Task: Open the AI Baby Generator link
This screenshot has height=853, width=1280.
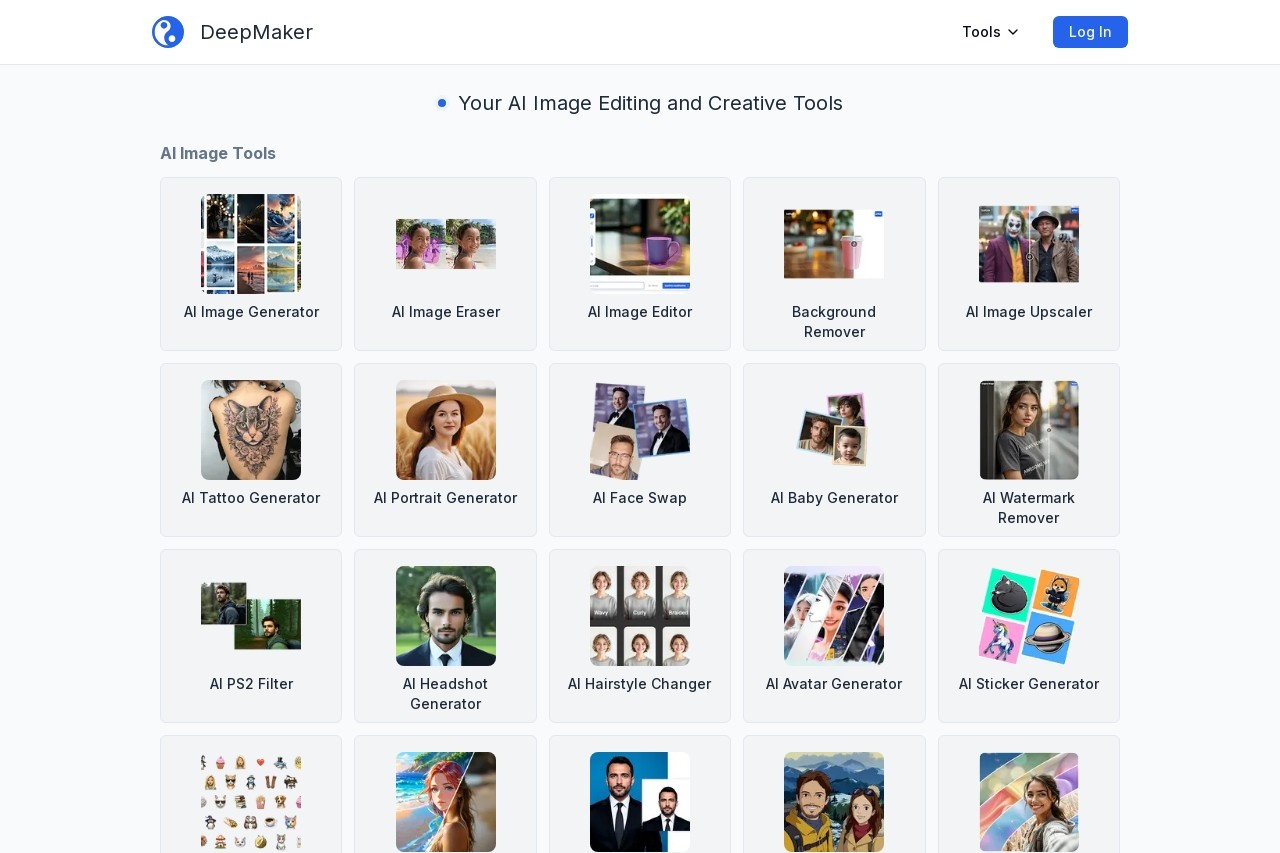Action: 834,450
